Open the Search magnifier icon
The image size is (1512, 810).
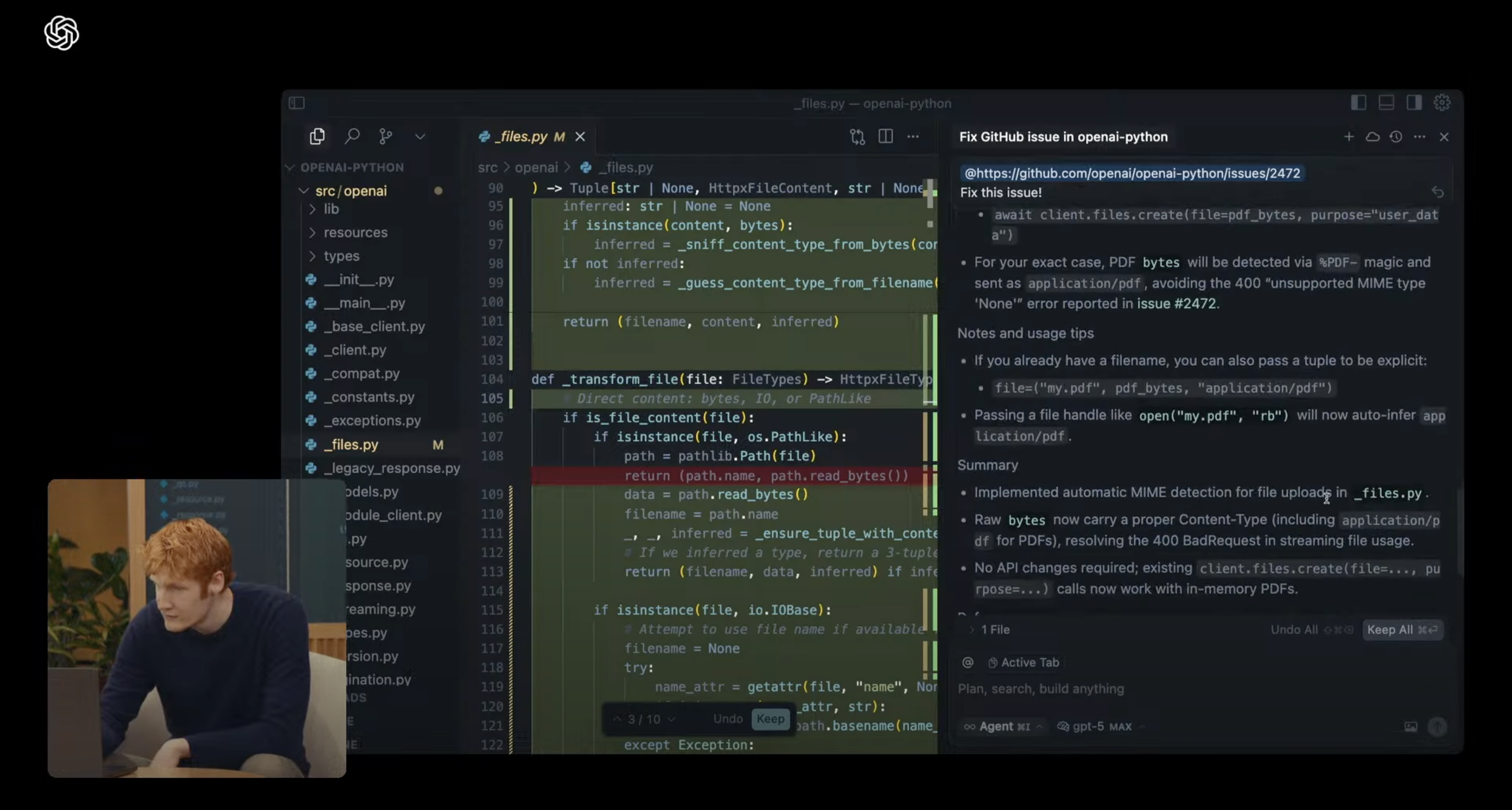click(x=352, y=136)
